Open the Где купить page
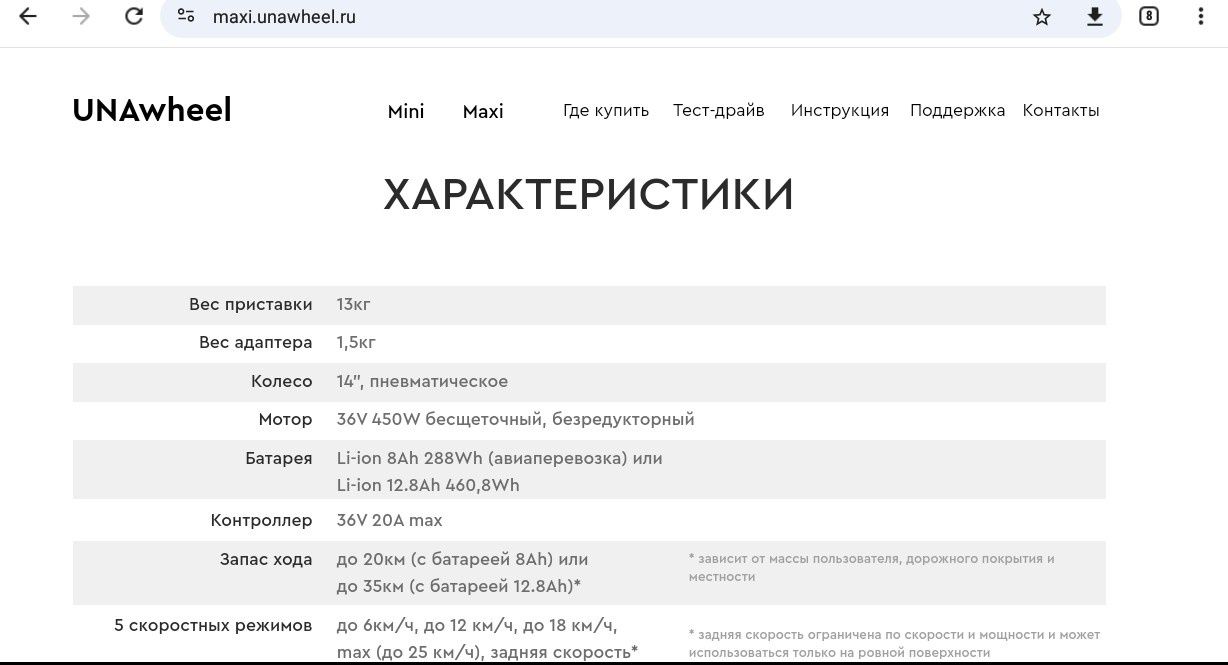Viewport: 1228px width, 665px height. click(606, 111)
